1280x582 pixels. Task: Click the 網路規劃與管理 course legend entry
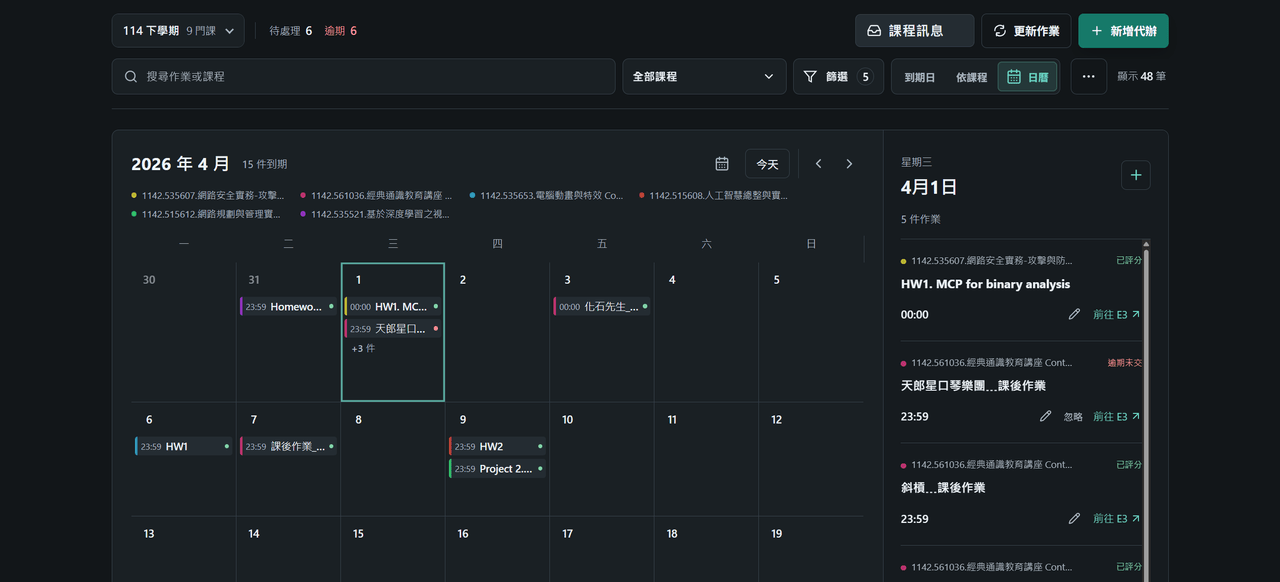coord(208,214)
